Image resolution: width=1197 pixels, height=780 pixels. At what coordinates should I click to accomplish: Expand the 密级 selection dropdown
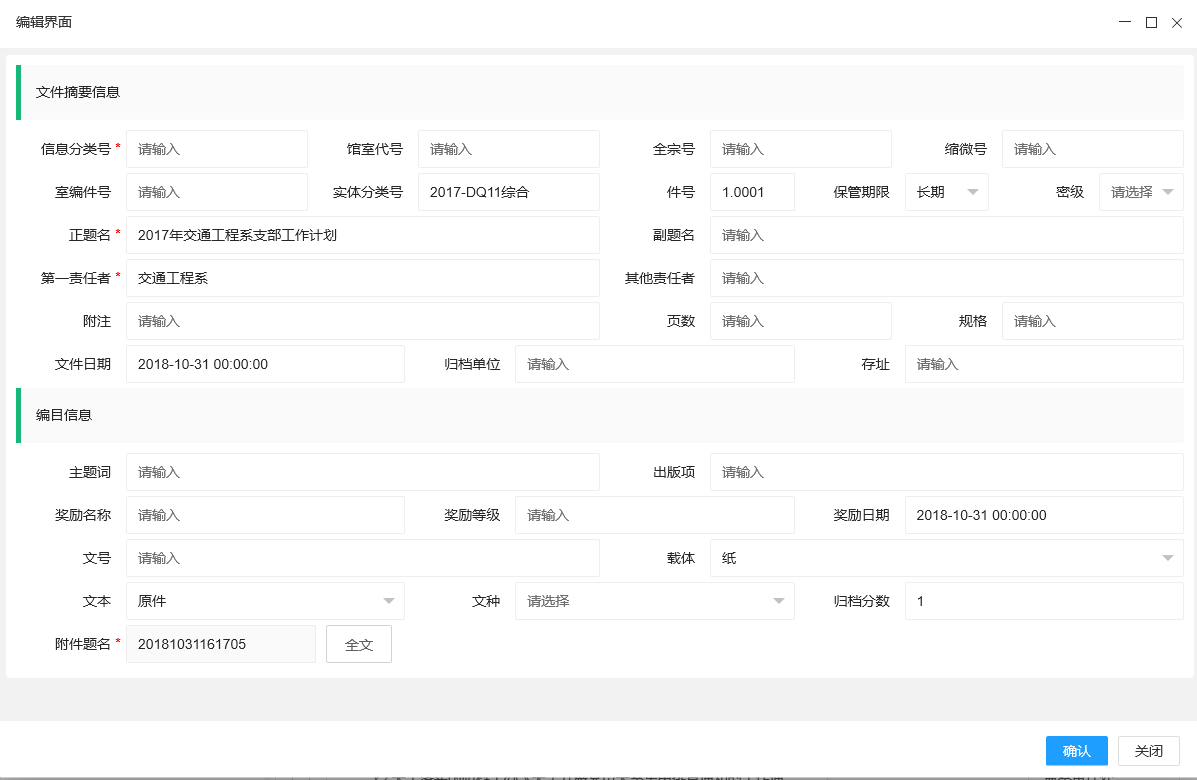tap(1140, 192)
